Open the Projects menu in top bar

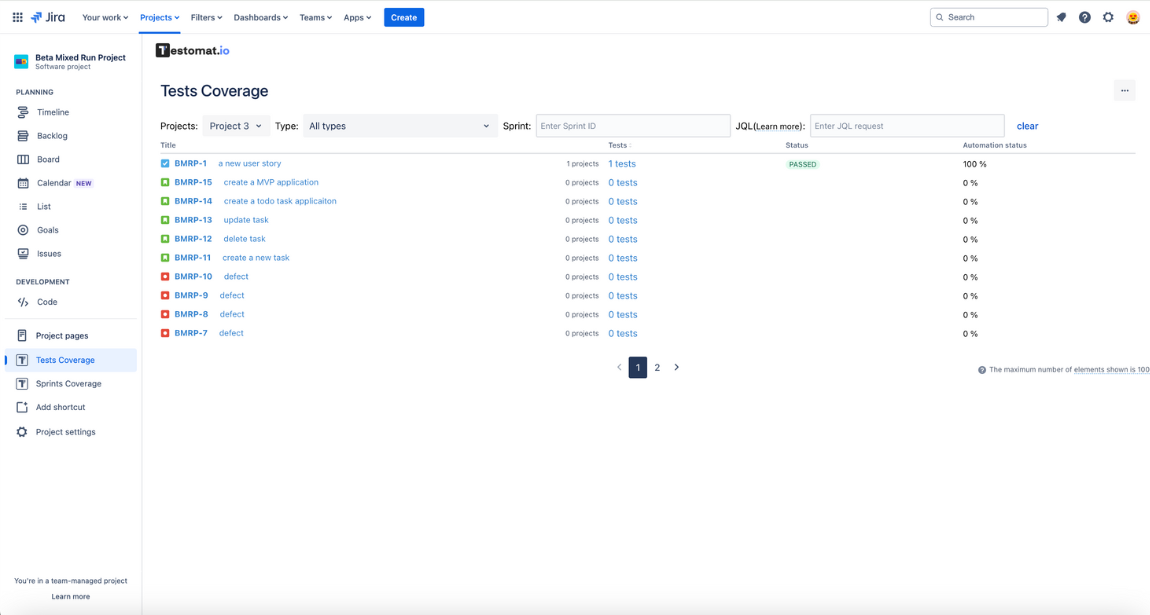(158, 17)
